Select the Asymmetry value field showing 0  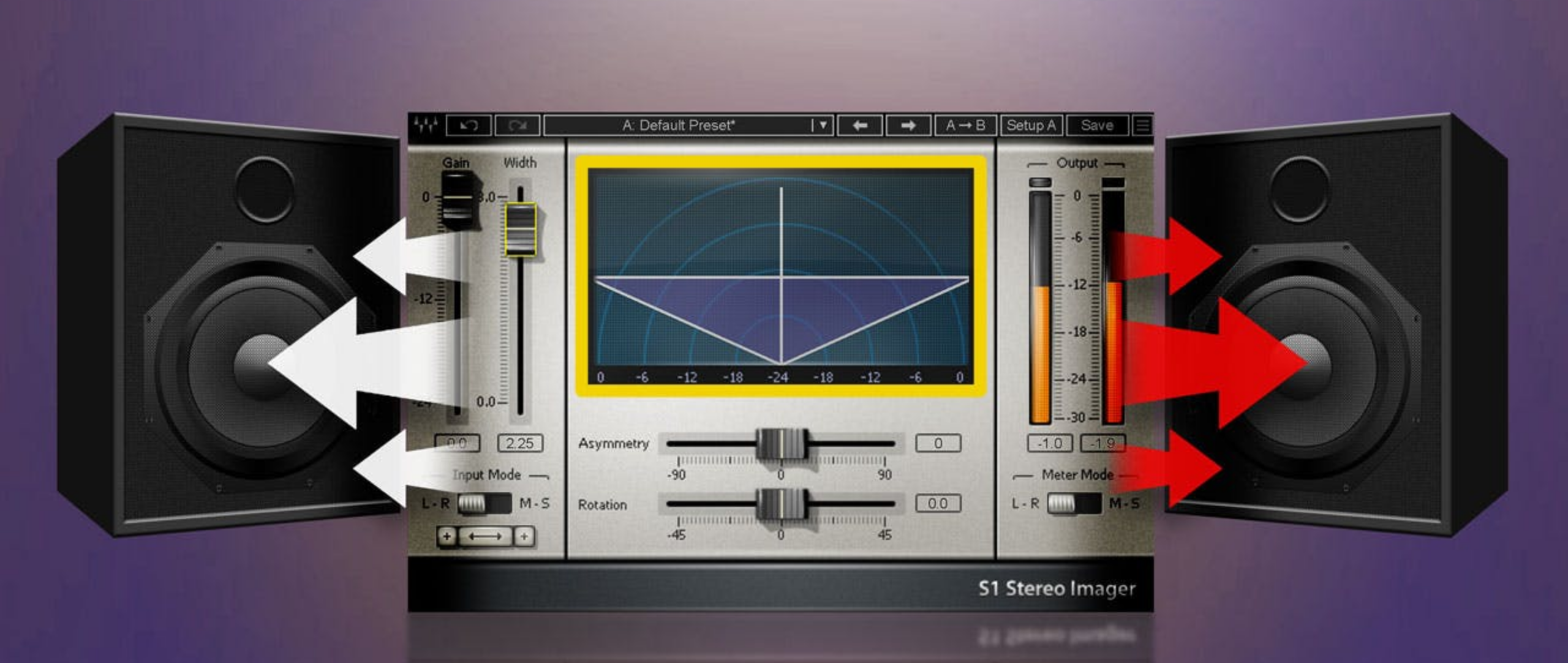coord(938,443)
